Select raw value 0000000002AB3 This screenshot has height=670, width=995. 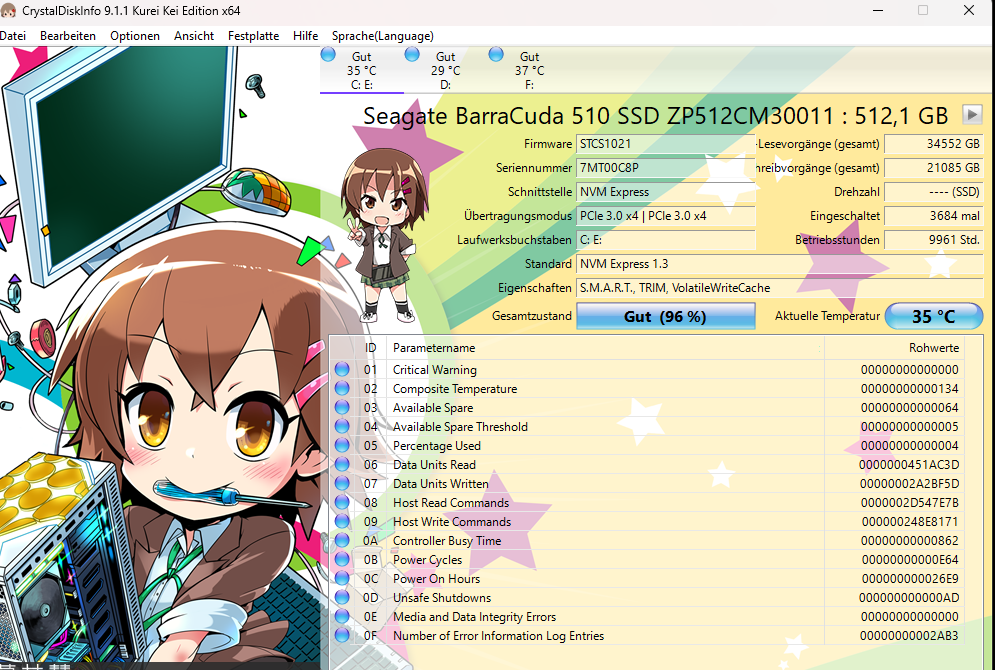909,636
